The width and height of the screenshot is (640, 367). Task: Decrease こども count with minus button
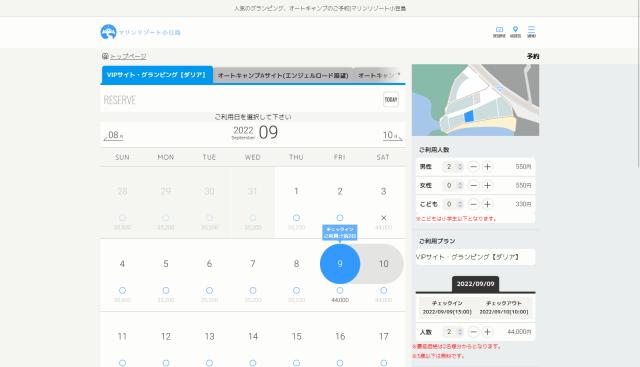[473, 204]
